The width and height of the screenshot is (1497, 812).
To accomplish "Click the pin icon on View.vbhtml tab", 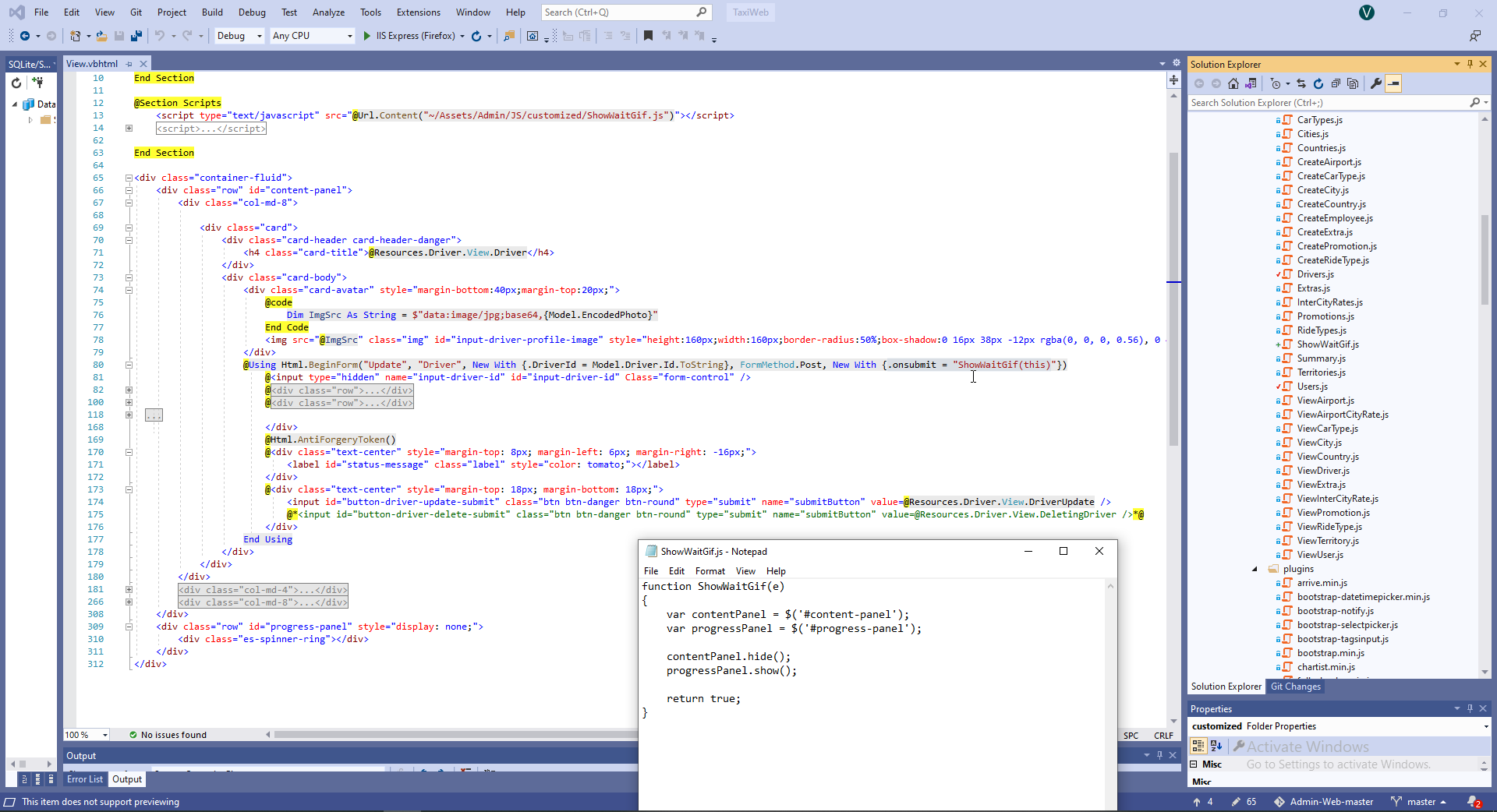I will coord(129,64).
